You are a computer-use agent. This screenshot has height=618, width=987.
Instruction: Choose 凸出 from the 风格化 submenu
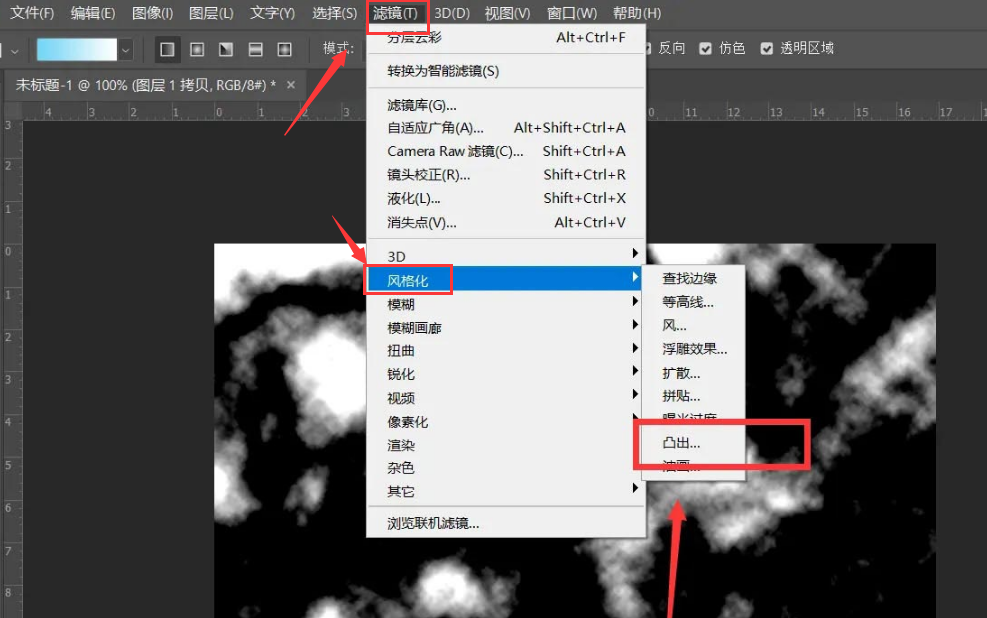682,443
